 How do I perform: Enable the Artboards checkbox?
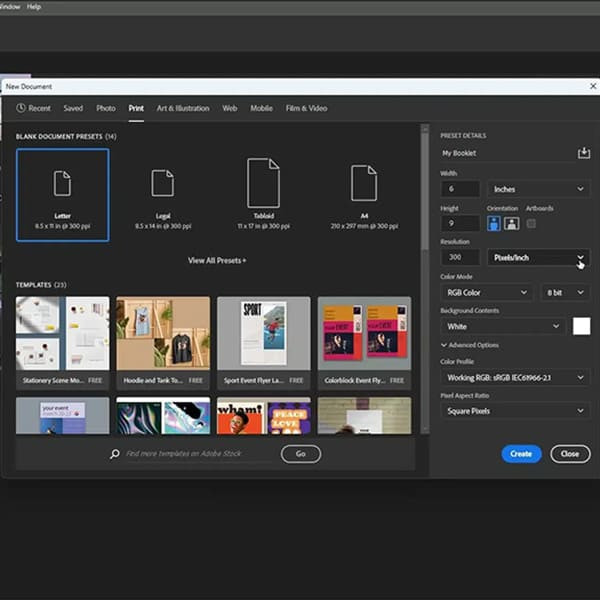(531, 223)
